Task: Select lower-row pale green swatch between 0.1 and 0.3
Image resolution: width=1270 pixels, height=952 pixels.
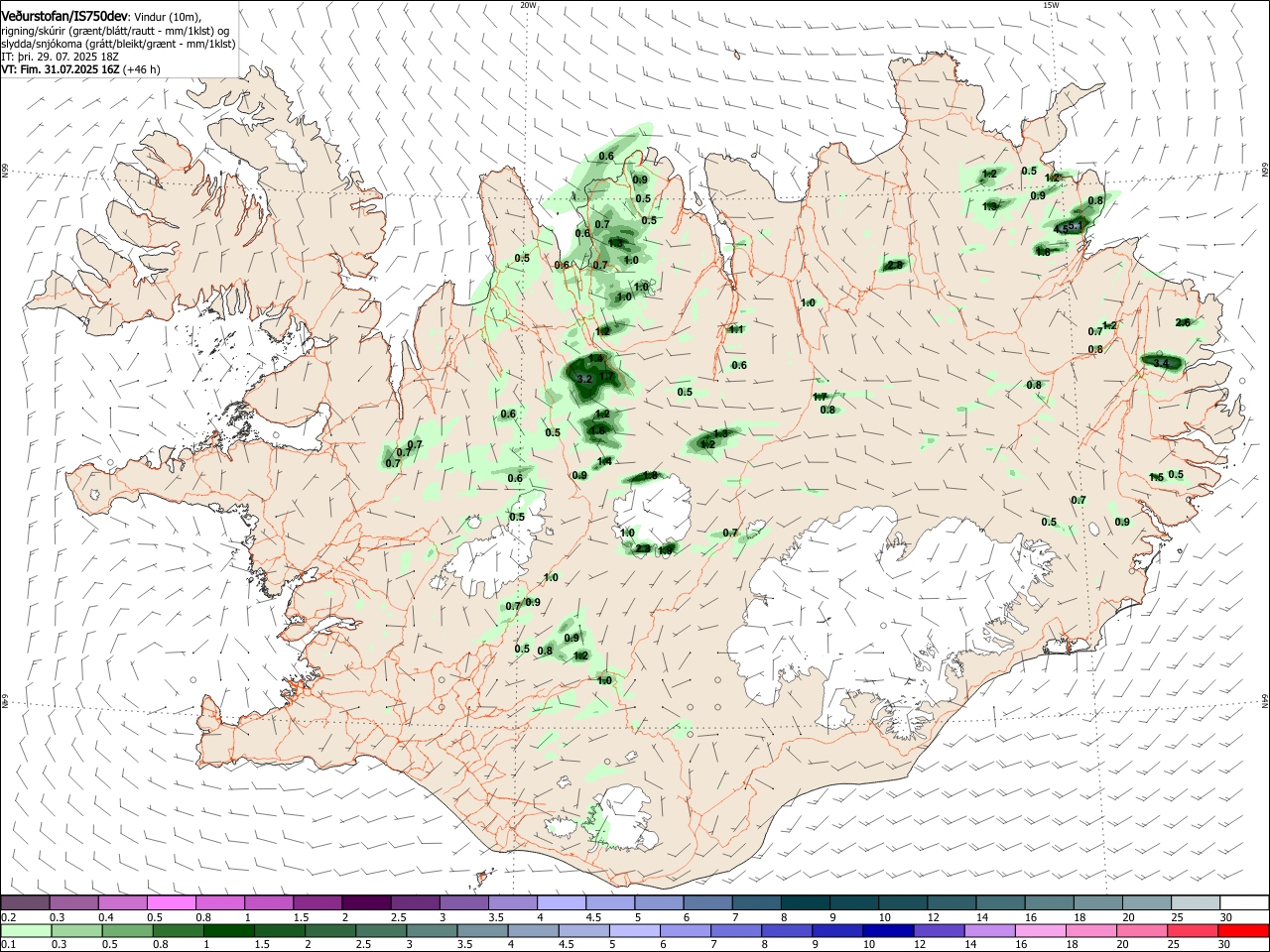Action: [x=25, y=931]
